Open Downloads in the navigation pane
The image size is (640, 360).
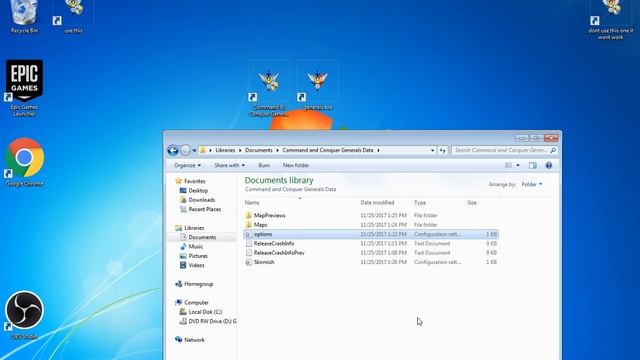(x=198, y=200)
